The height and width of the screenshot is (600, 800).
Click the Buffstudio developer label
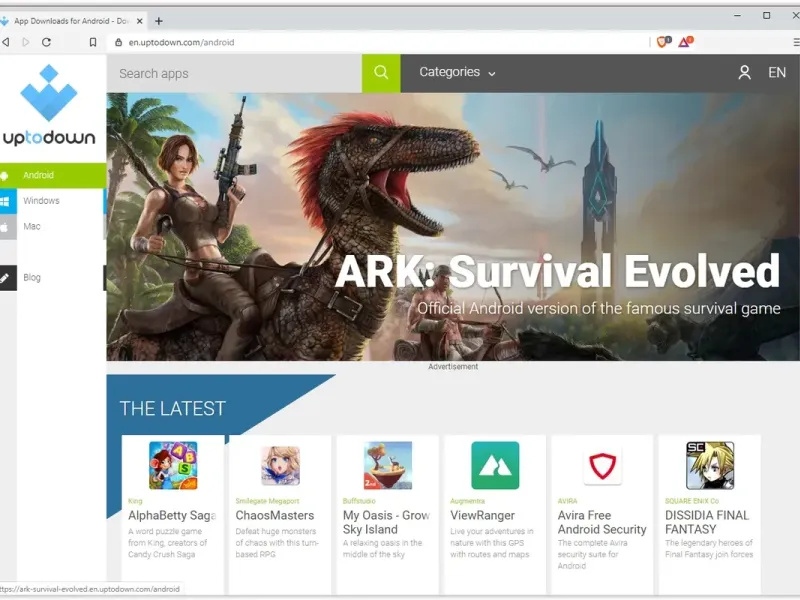[359, 501]
